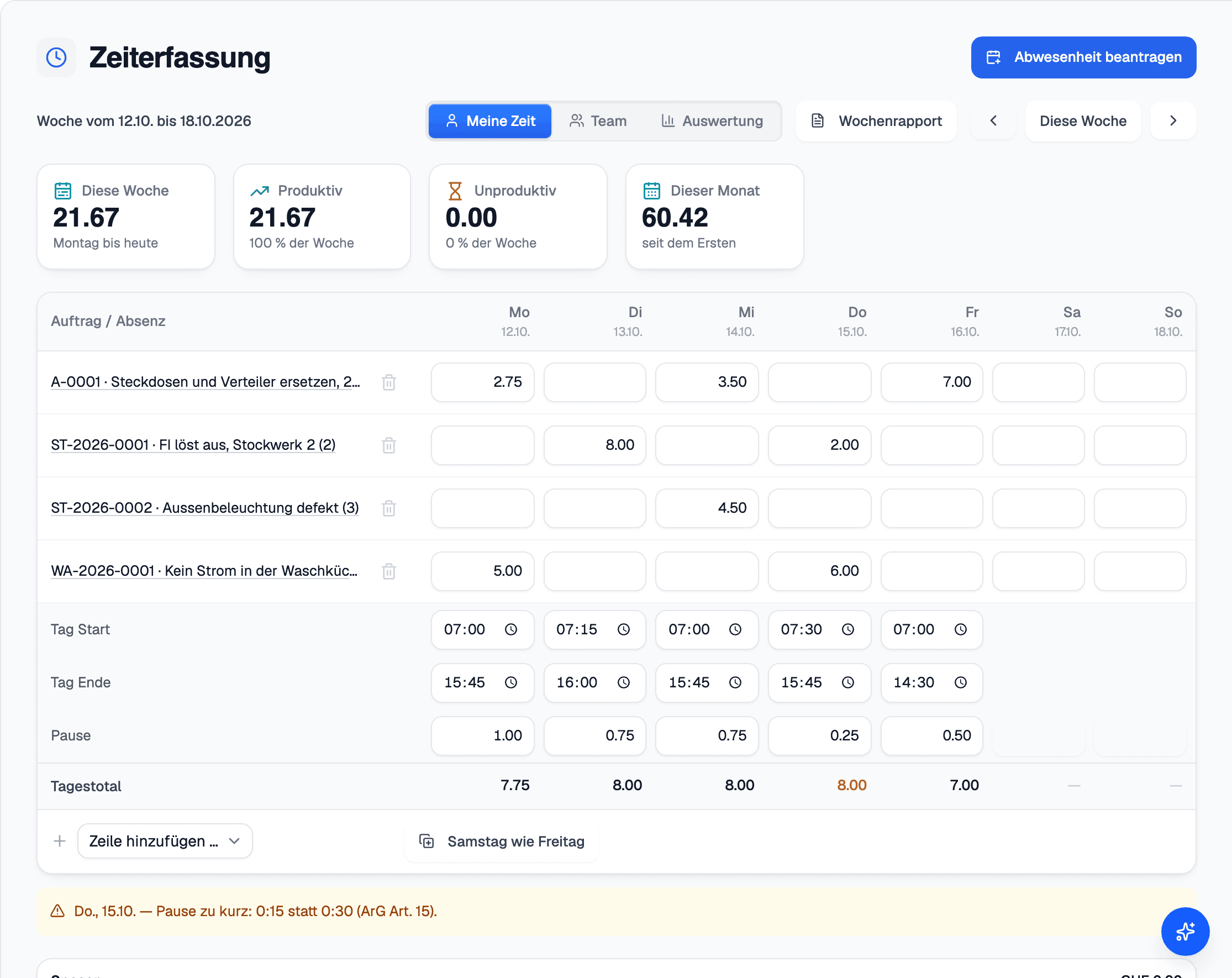Expand the Zeile hinzufügen dropdown
1232x978 pixels.
point(165,841)
